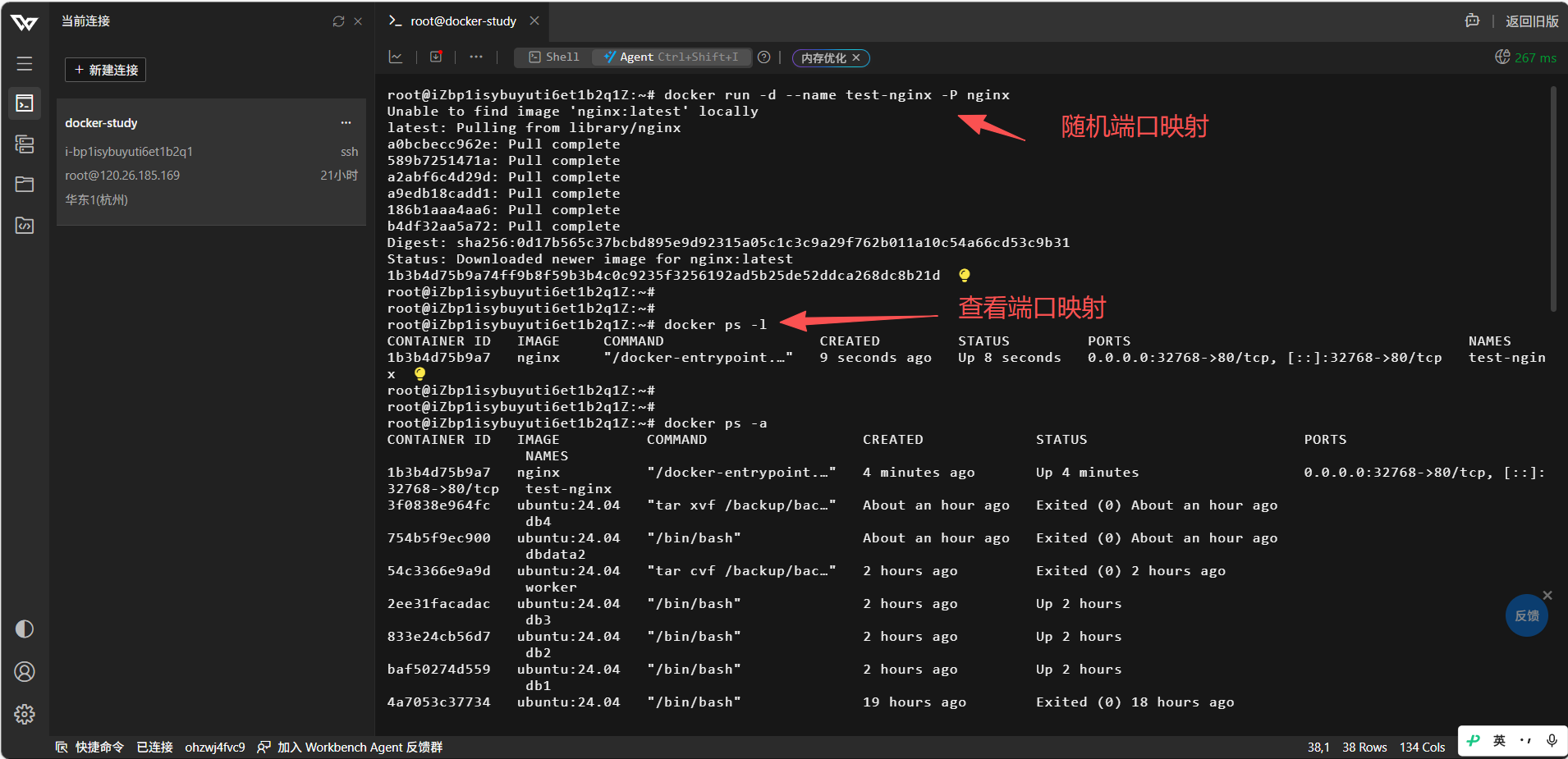
Task: Open the assistant icon at top right
Action: click(1473, 21)
